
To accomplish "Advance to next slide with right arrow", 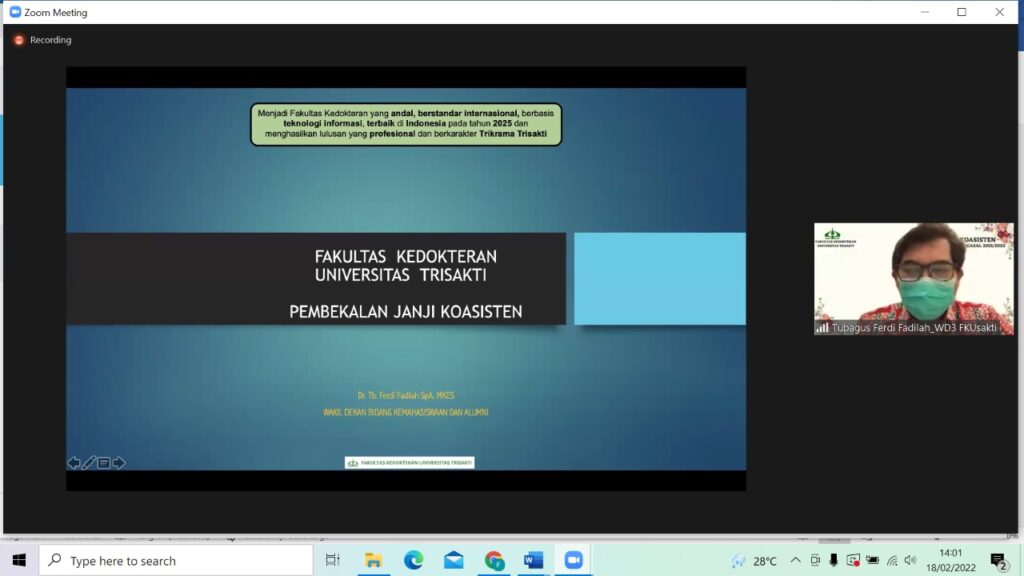I will click(118, 463).
